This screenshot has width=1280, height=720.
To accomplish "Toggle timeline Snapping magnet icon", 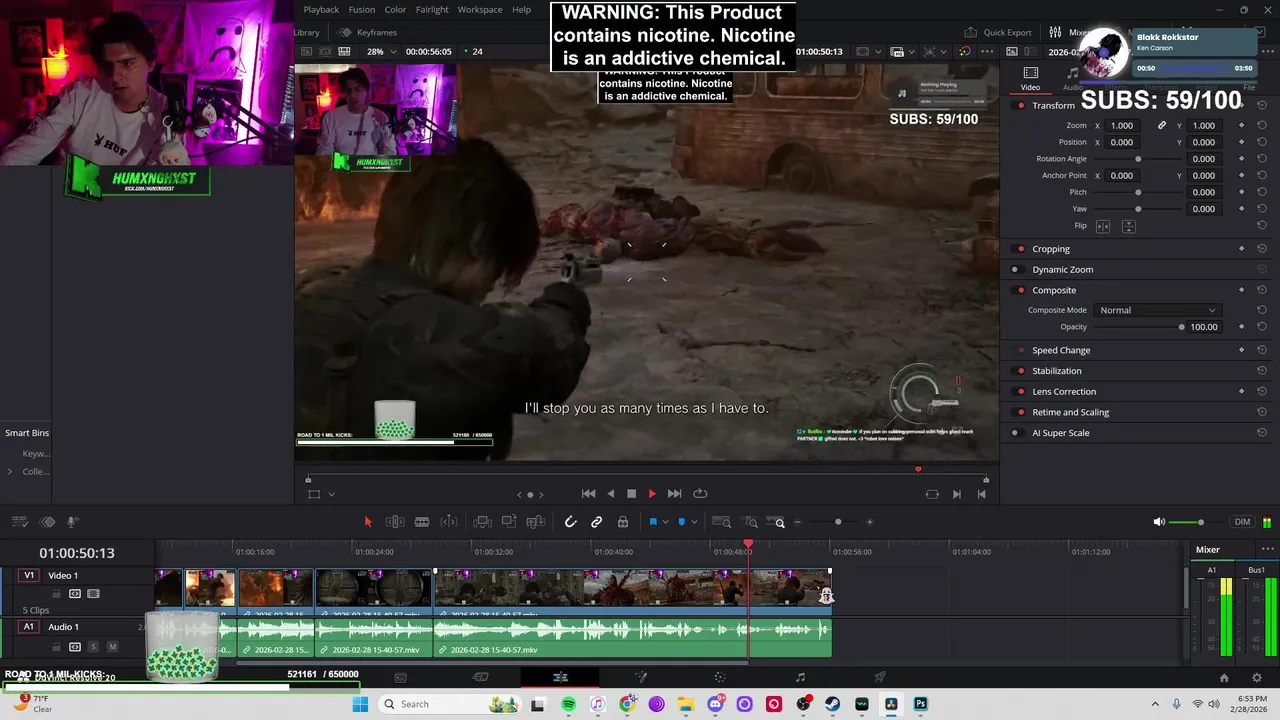I will pyautogui.click(x=570, y=522).
